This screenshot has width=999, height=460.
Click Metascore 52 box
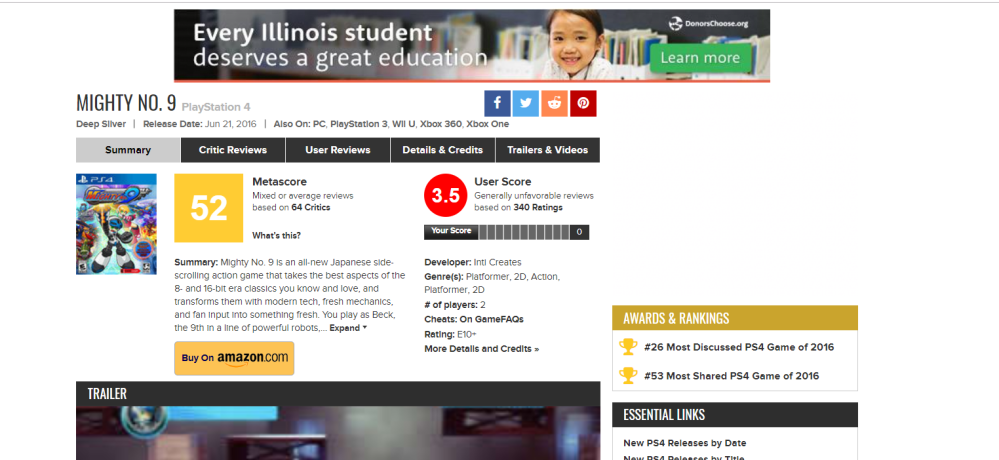click(209, 208)
